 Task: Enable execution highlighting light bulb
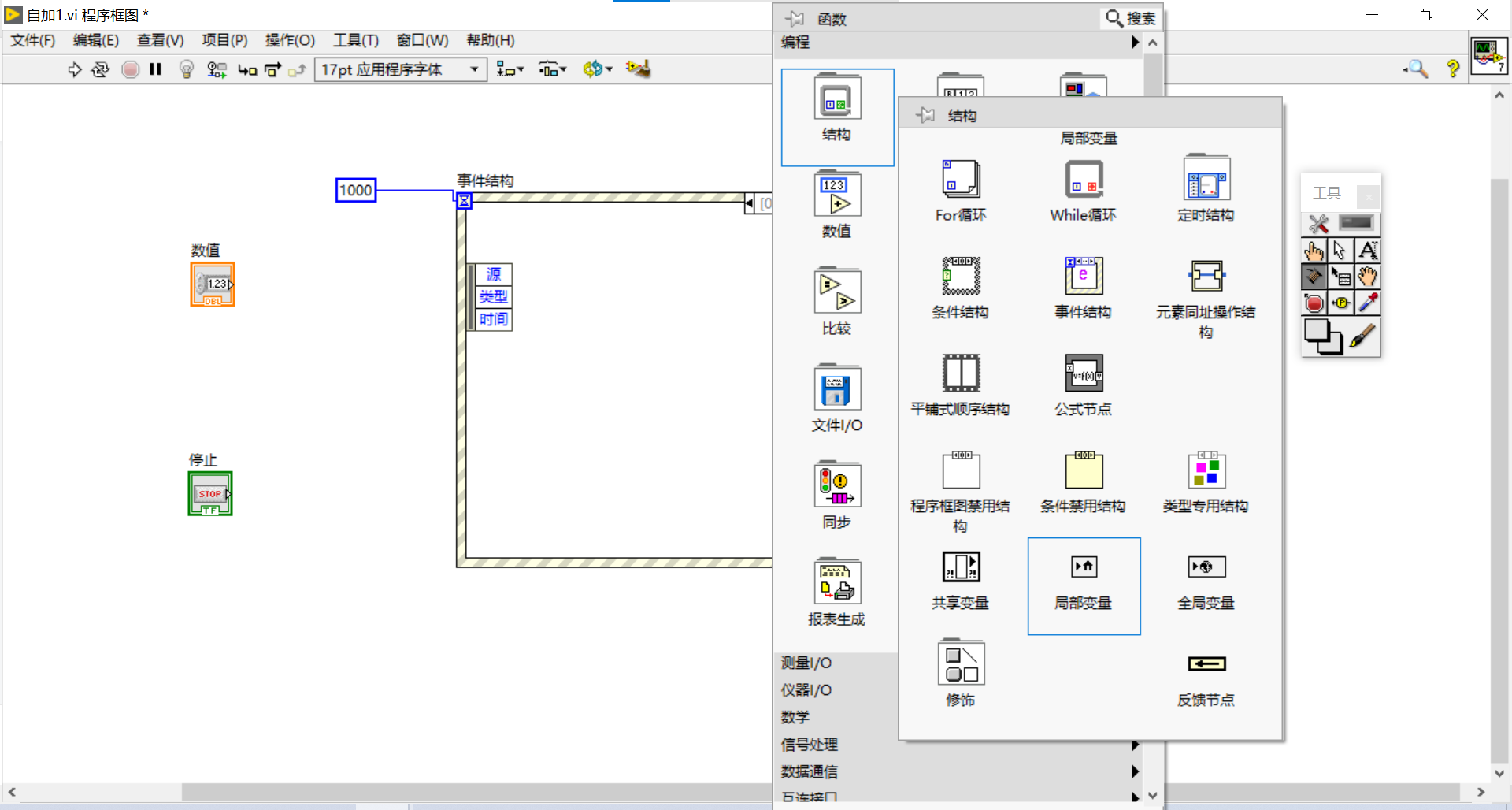(x=186, y=69)
